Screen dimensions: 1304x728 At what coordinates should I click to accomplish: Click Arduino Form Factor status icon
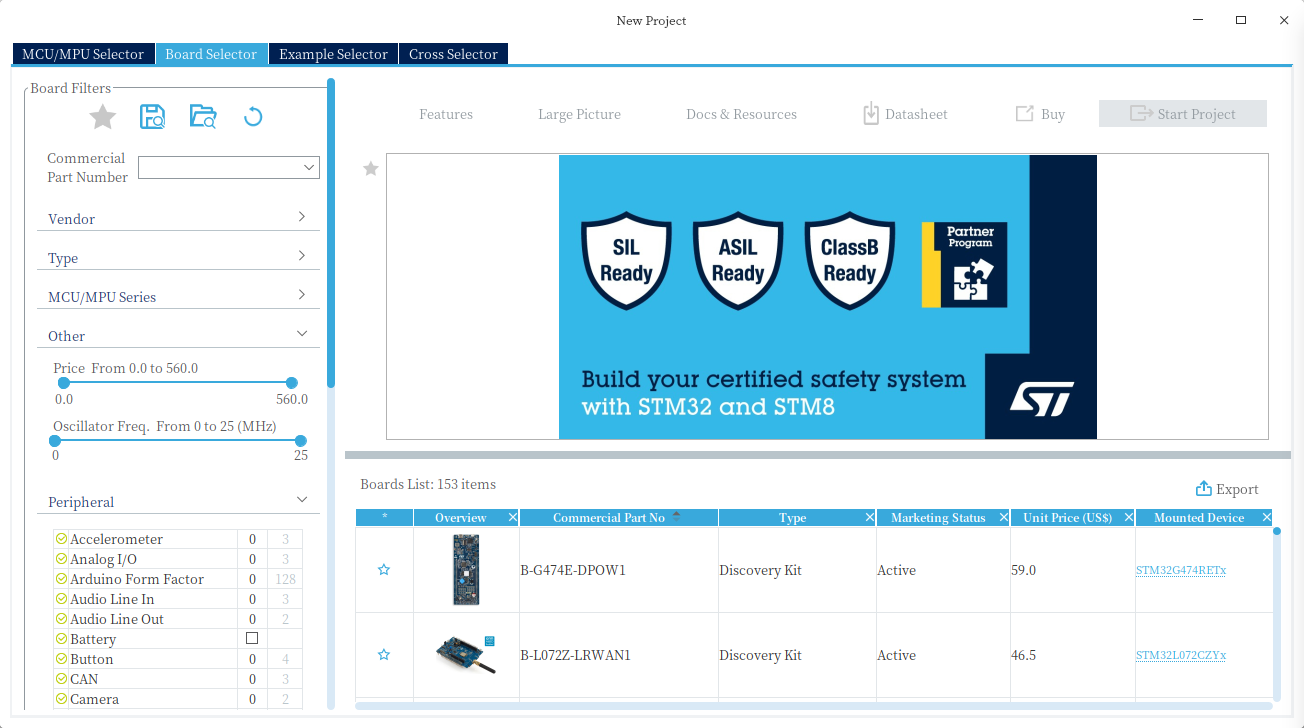point(61,579)
